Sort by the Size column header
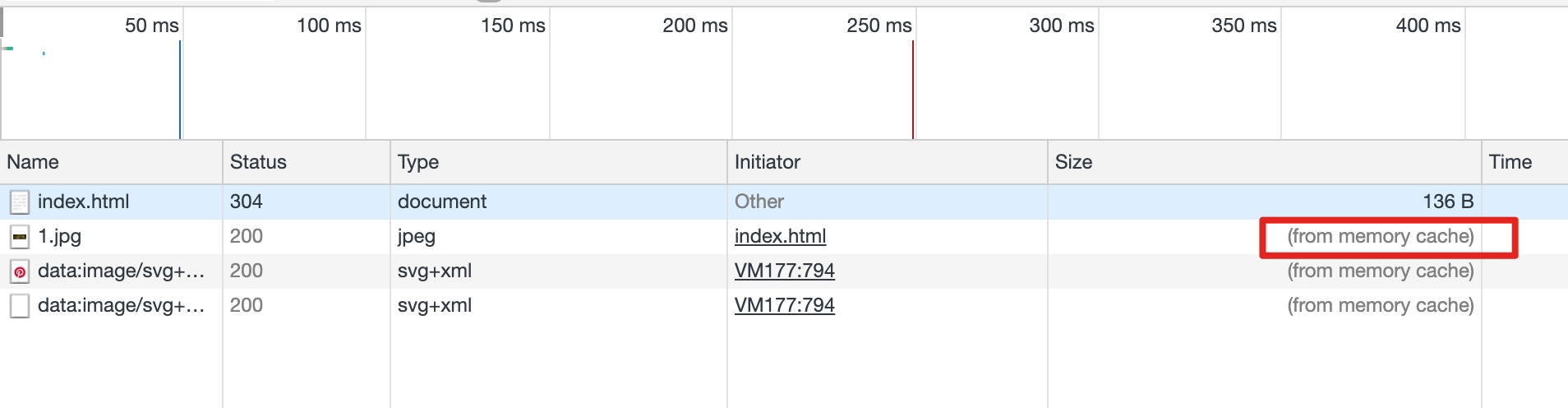The width and height of the screenshot is (1568, 408). tap(1073, 162)
